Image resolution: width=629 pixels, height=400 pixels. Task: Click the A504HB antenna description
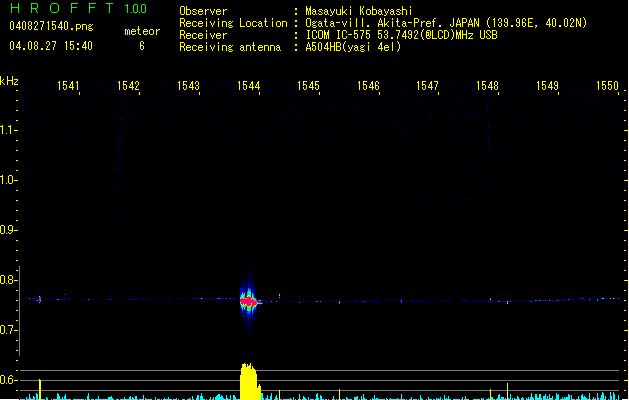pyautogui.click(x=353, y=46)
